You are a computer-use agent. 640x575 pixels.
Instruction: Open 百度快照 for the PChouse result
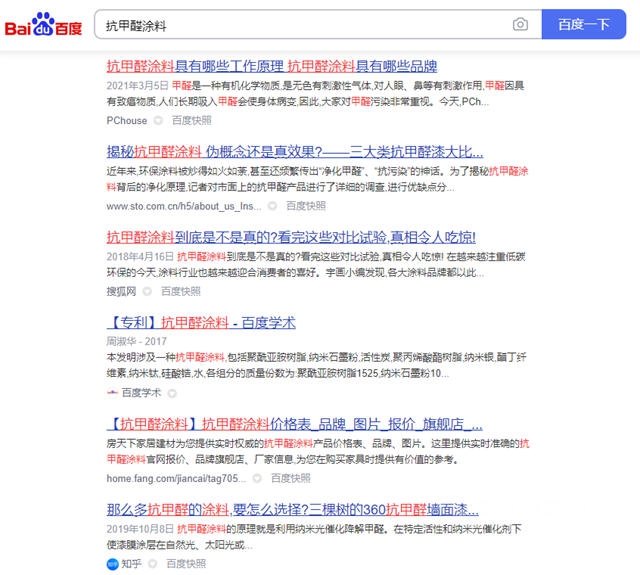[191, 120]
